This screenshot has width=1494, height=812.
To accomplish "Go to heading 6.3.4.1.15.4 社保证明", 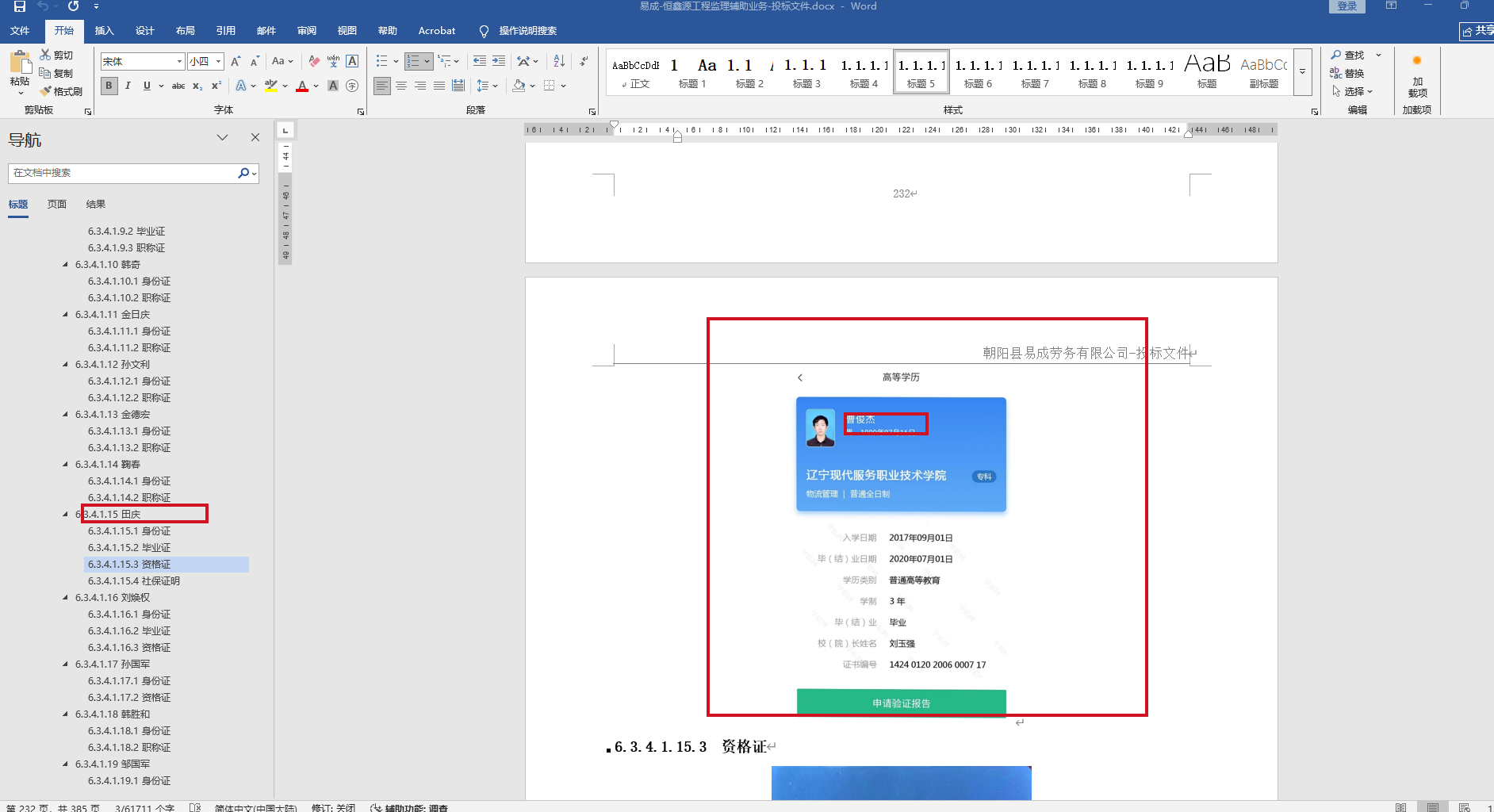I will coord(134,580).
